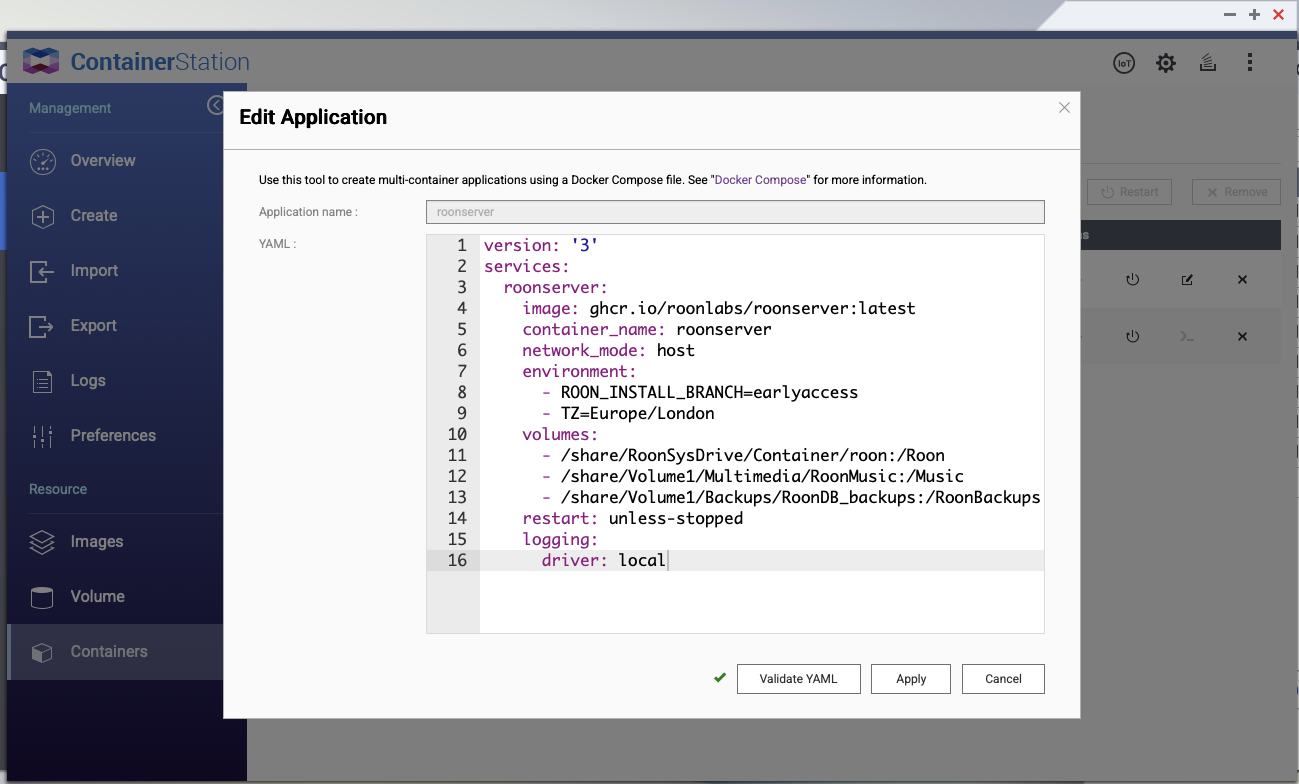Click the Volume cylinder icon

(x=42, y=597)
